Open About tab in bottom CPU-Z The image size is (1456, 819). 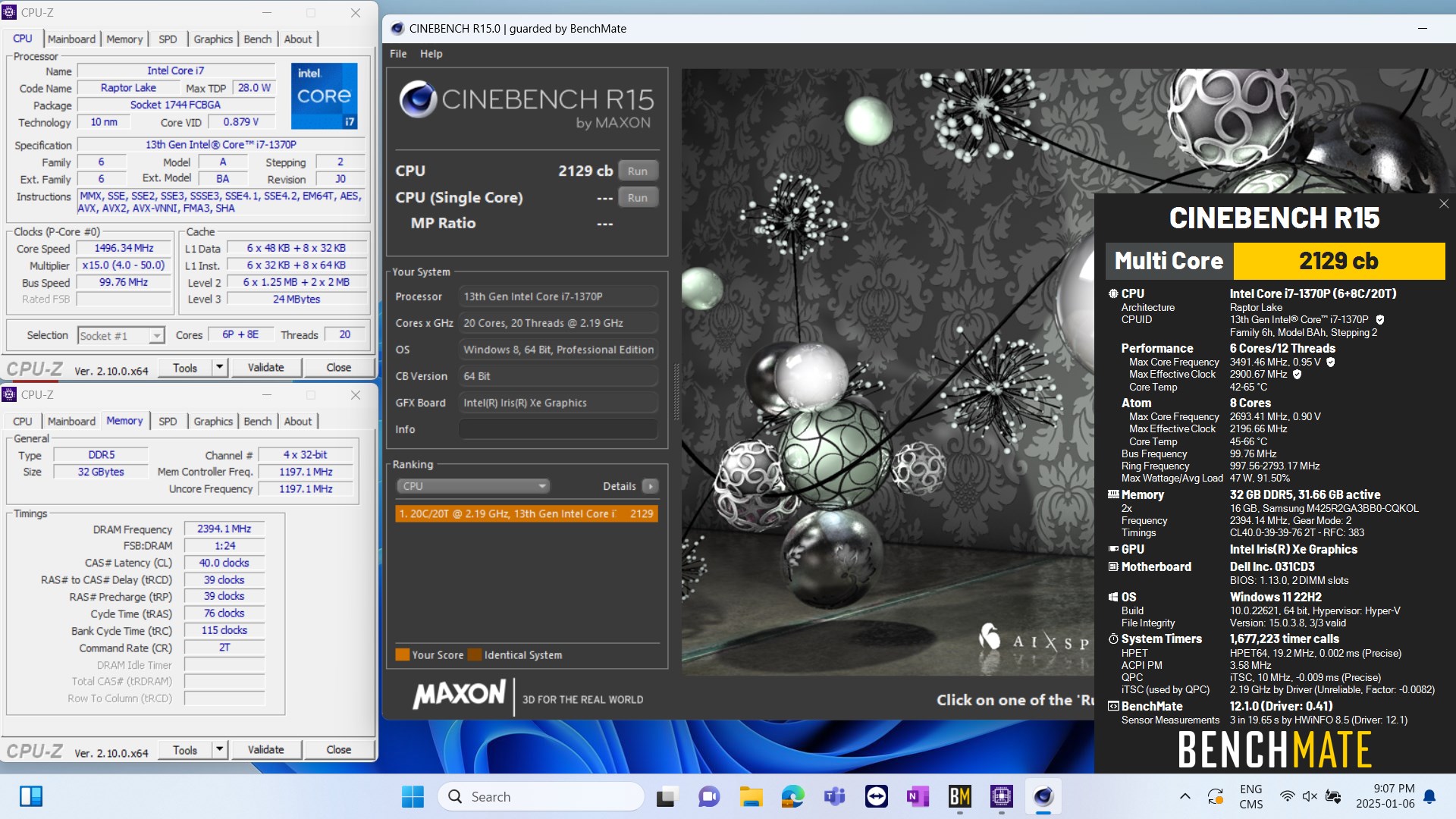(298, 422)
